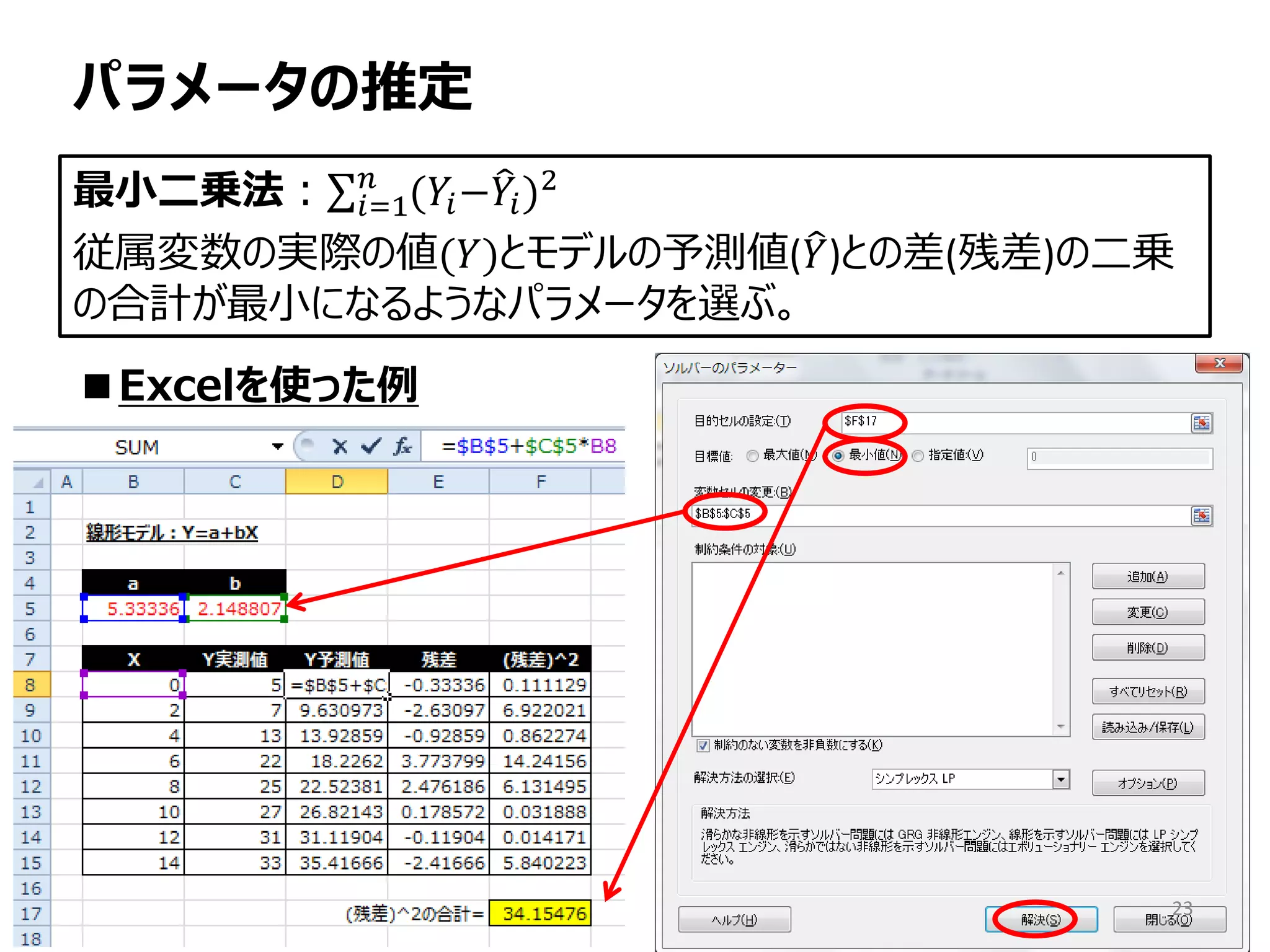
Task: Click the constraints list box area
Action: (873, 649)
